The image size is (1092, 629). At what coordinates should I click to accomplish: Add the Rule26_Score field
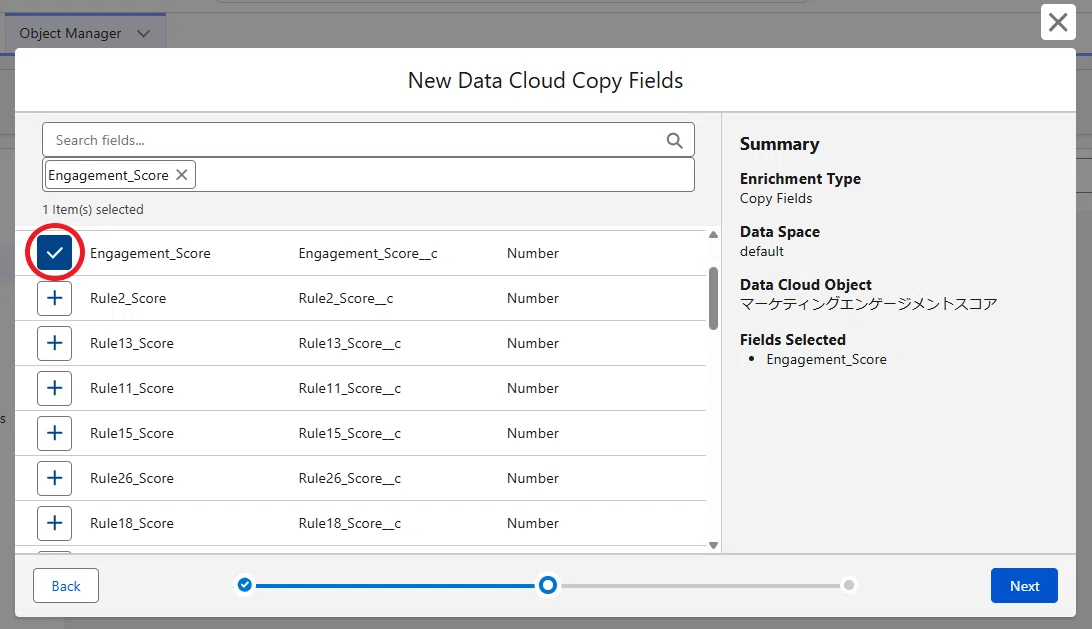(x=54, y=478)
